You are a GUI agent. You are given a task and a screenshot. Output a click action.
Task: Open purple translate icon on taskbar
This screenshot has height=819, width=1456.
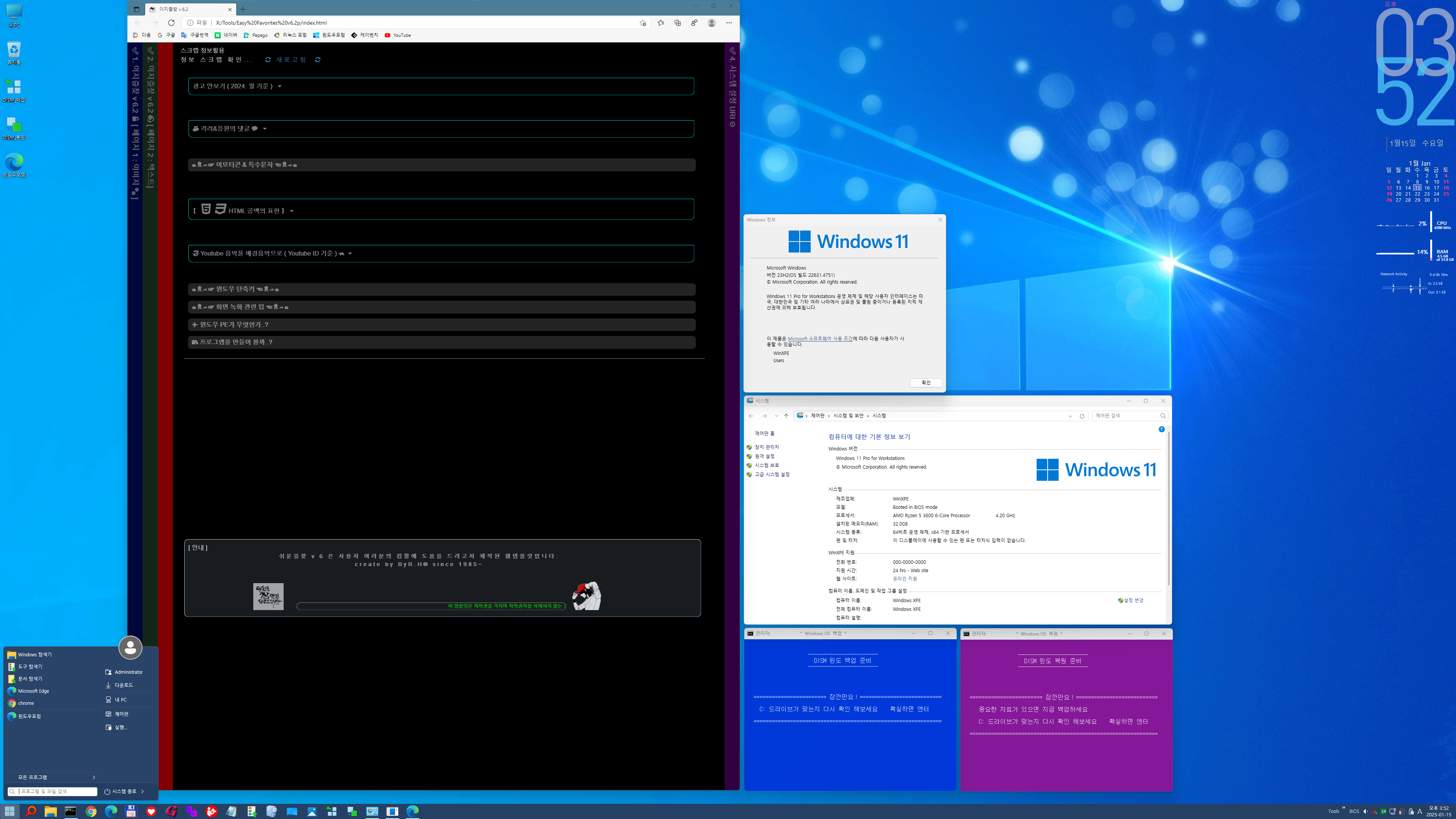pyautogui.click(x=191, y=811)
